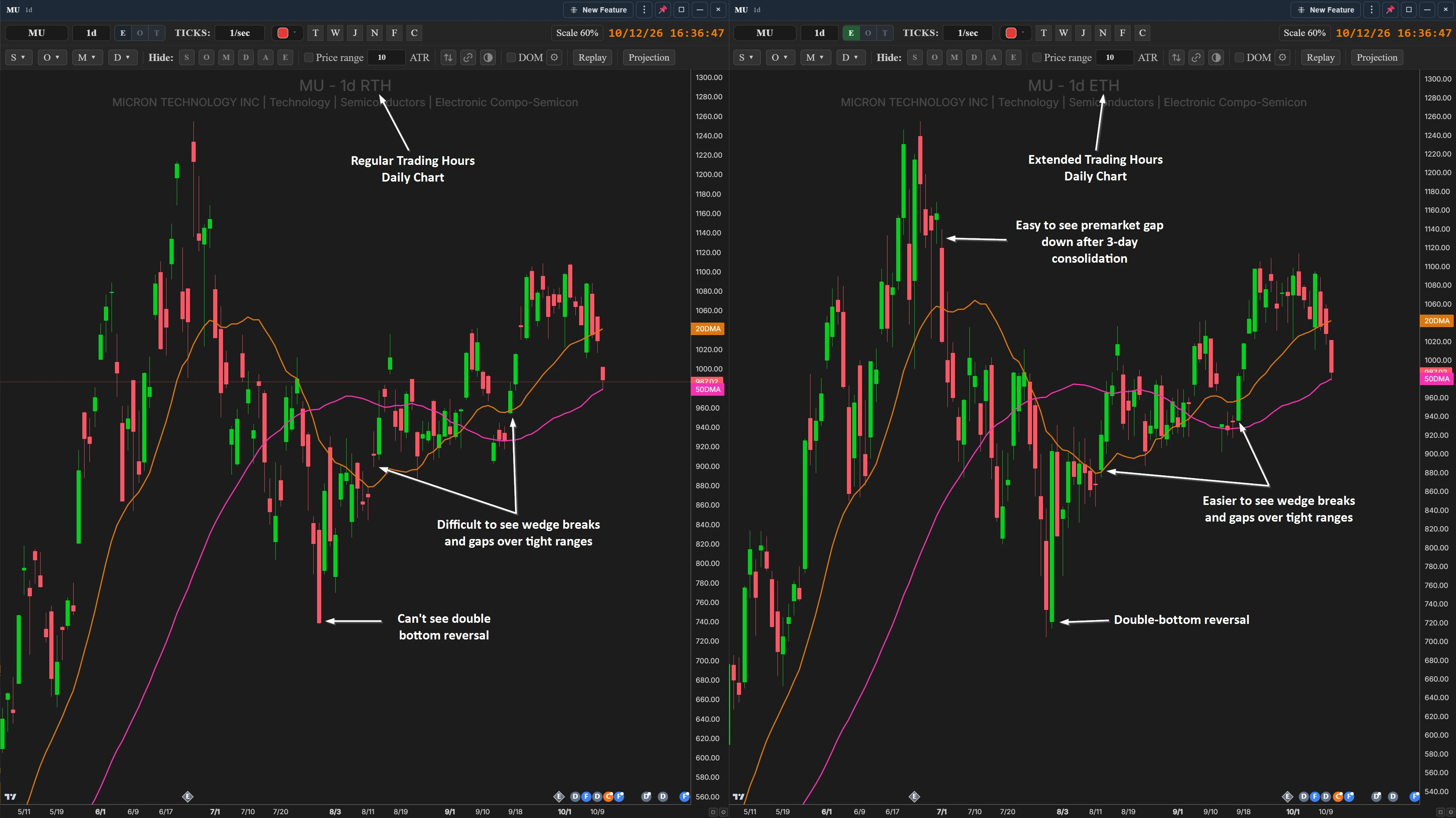
Task: Click the earnings E diamond near 6/17 in right chart
Action: pos(914,796)
